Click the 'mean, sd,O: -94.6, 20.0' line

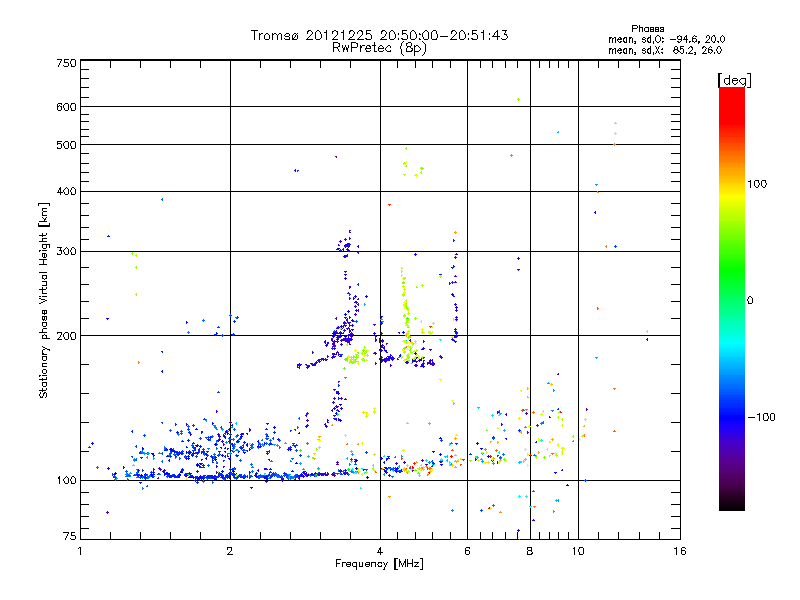pos(666,39)
